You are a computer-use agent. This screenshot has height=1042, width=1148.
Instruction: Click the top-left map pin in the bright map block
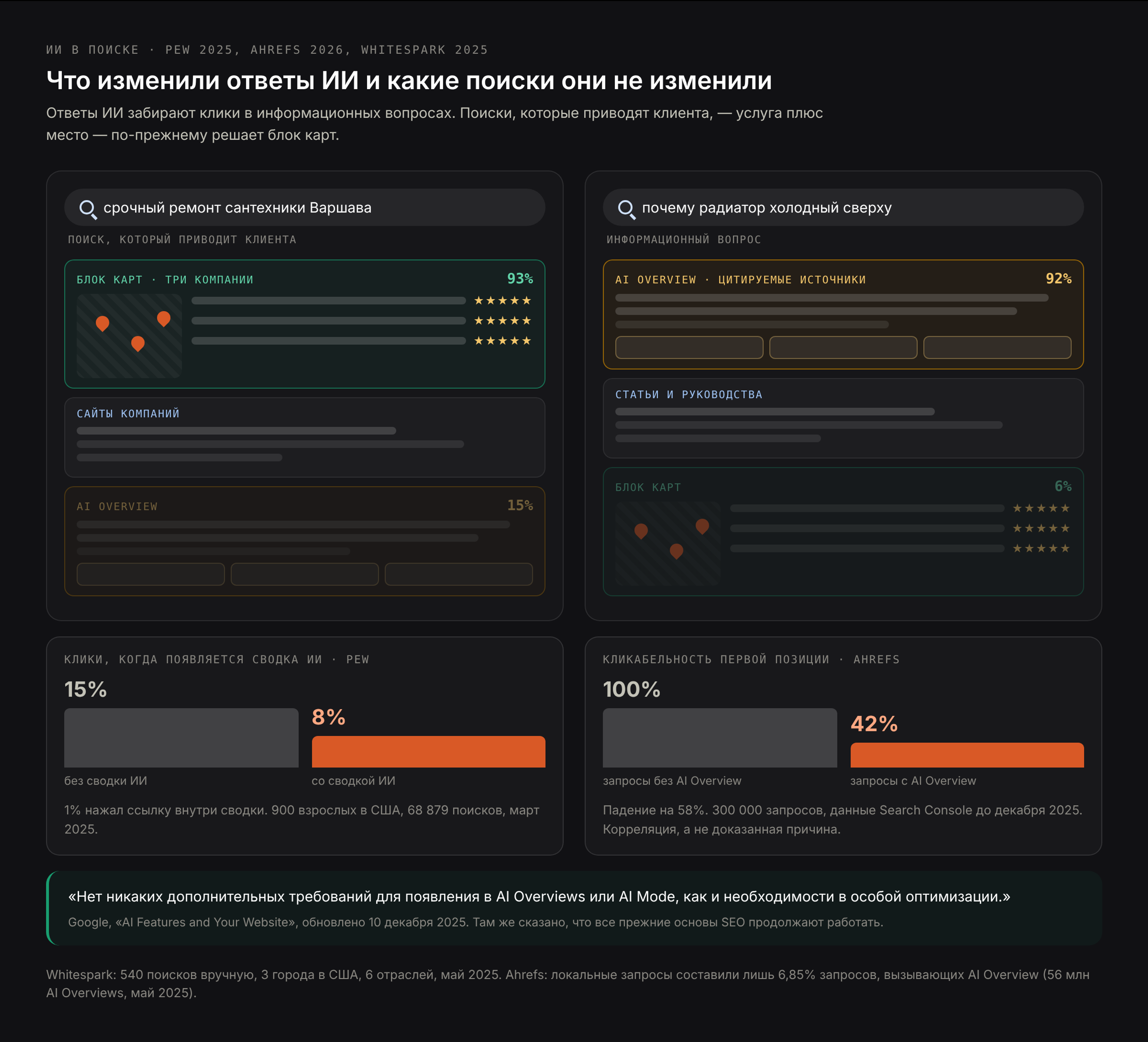103,324
